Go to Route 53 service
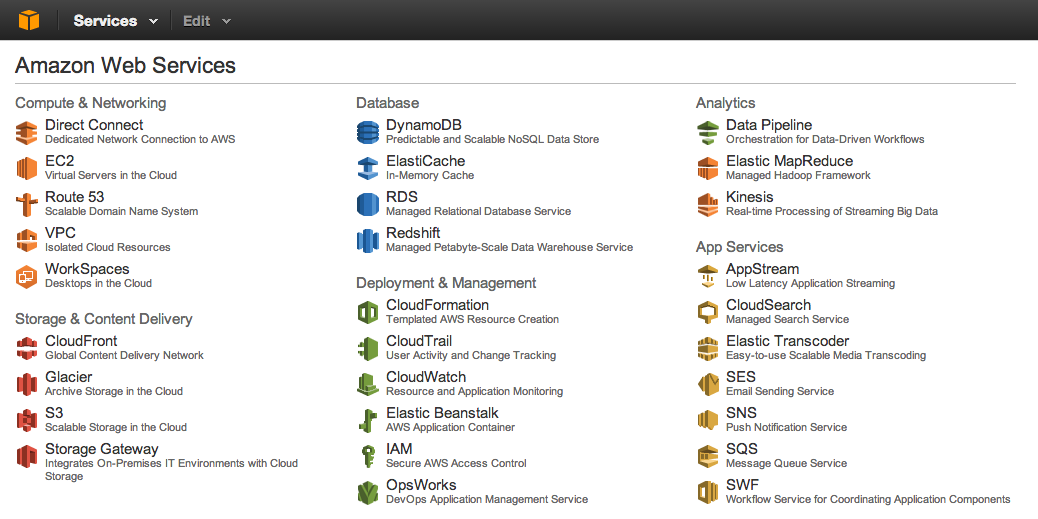Viewport: 1038px width, 519px height. (x=75, y=197)
